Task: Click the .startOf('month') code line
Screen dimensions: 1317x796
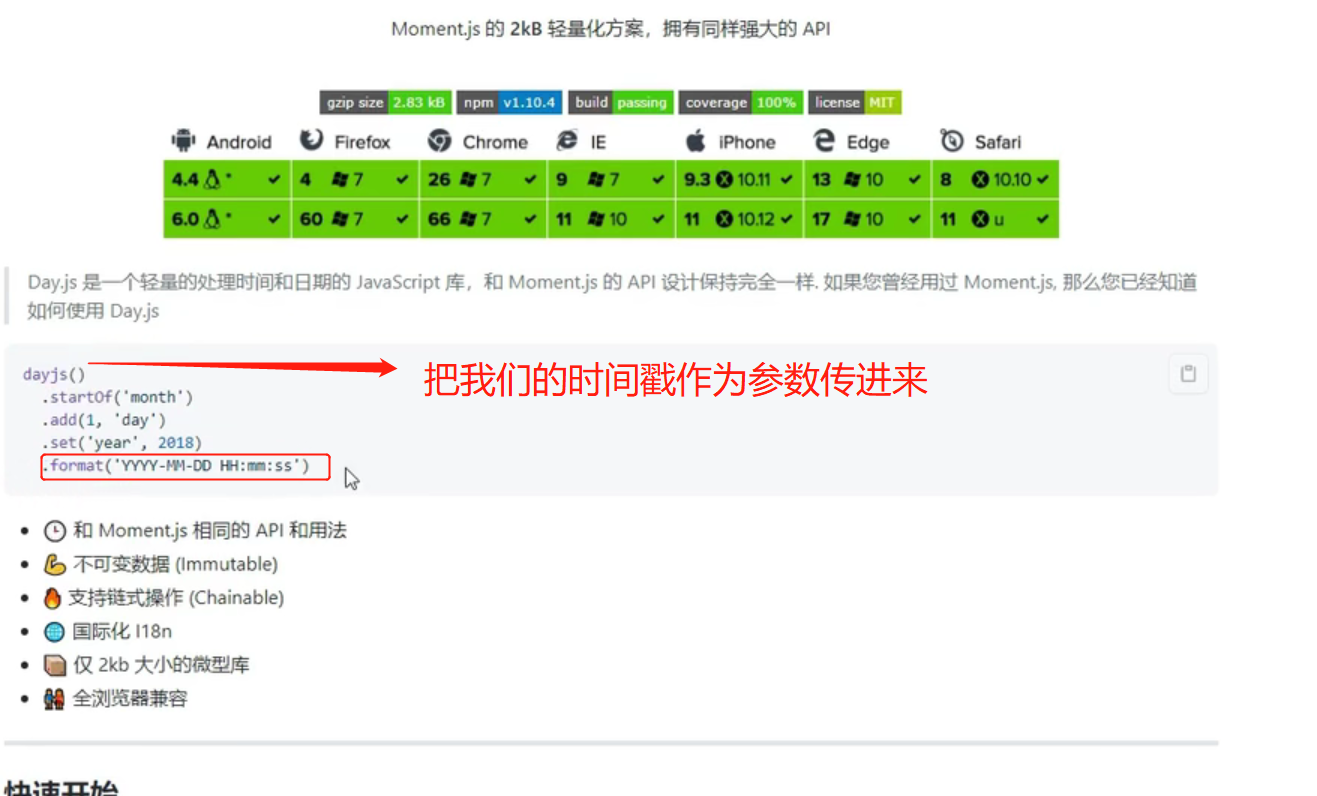Action: [x=116, y=397]
